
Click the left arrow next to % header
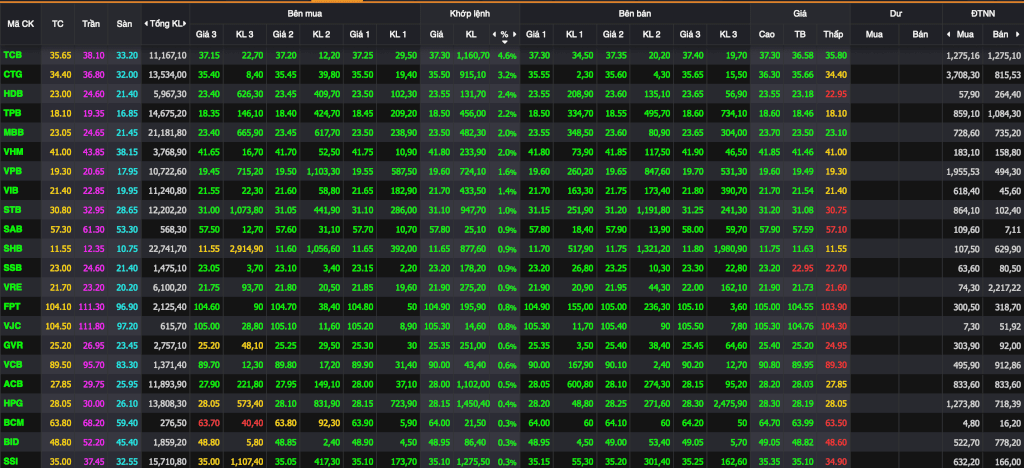point(495,34)
